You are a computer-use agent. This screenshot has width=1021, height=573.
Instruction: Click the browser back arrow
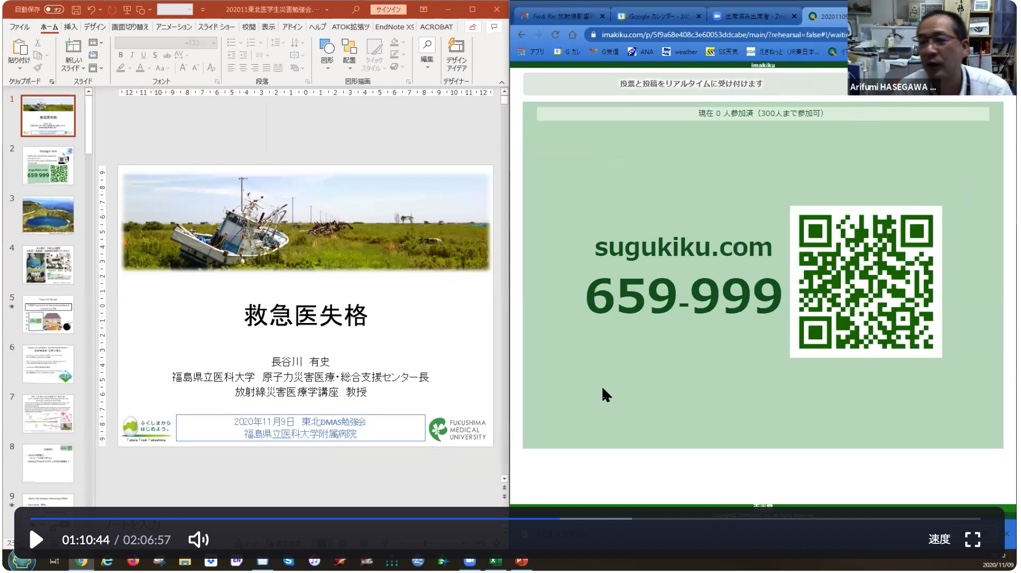tap(522, 35)
